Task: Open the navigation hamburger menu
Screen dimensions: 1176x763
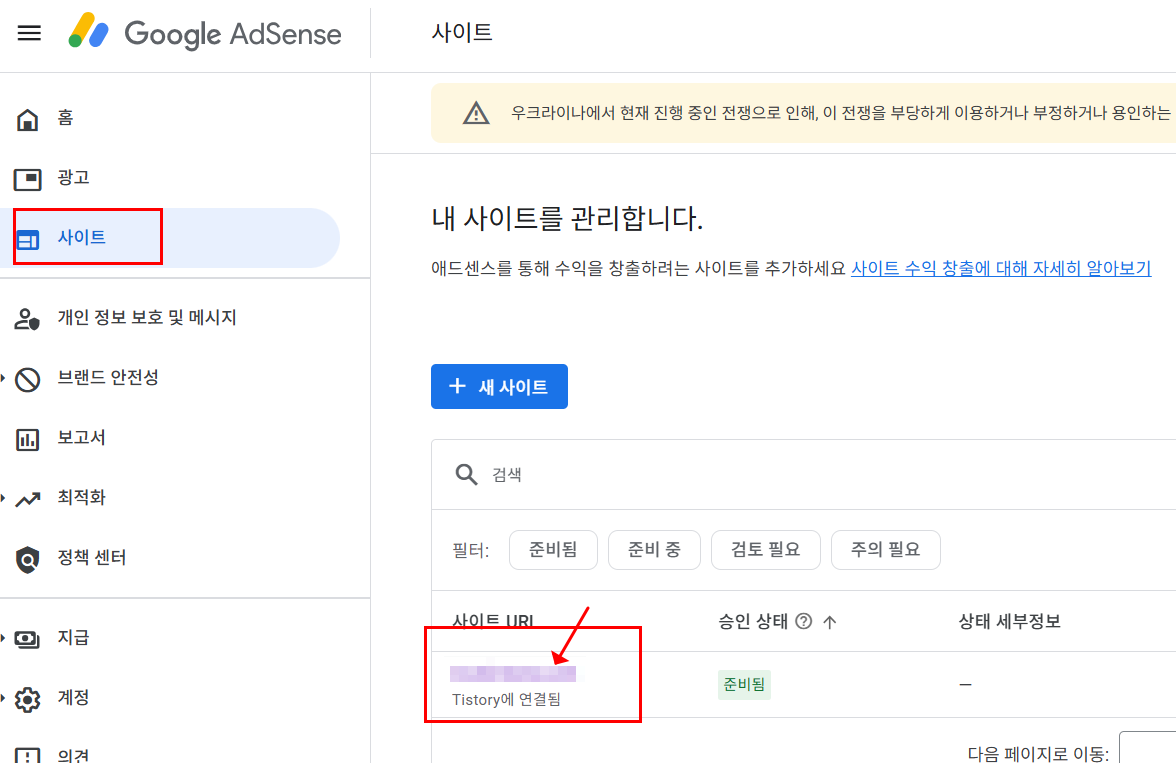Action: tap(29, 32)
